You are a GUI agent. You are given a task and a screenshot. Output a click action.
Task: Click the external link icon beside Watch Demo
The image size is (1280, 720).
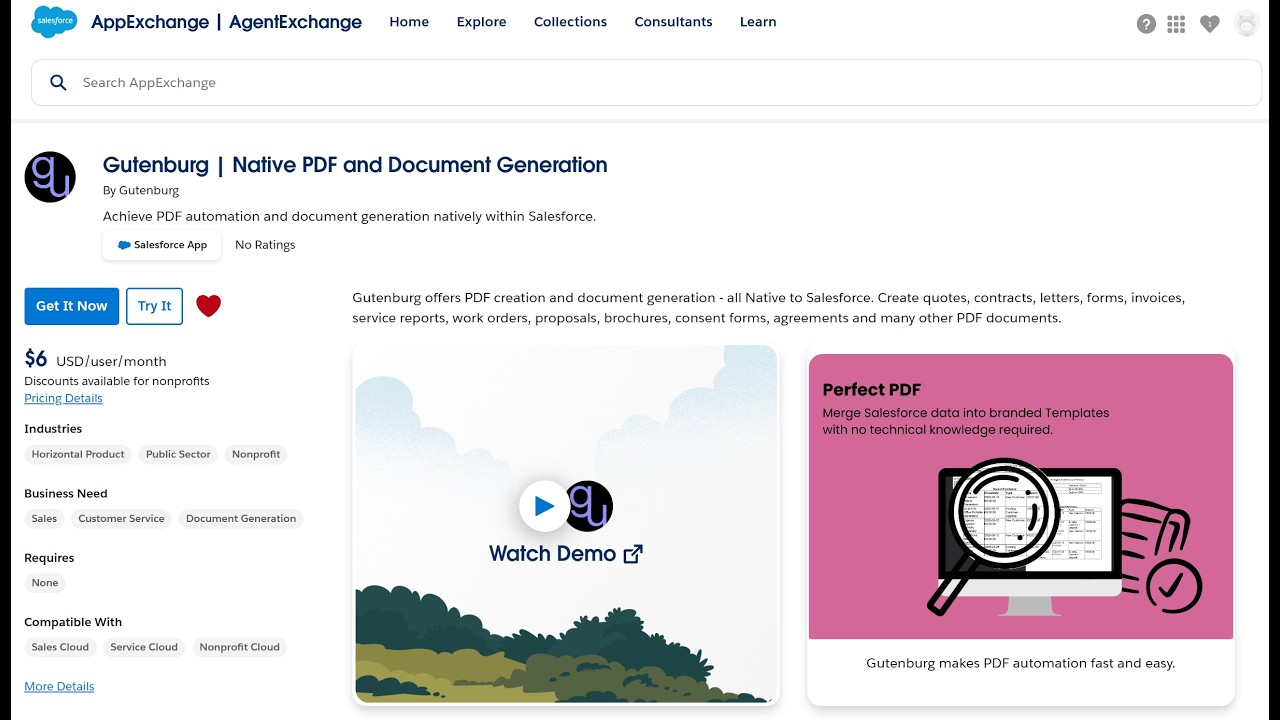pyautogui.click(x=633, y=554)
